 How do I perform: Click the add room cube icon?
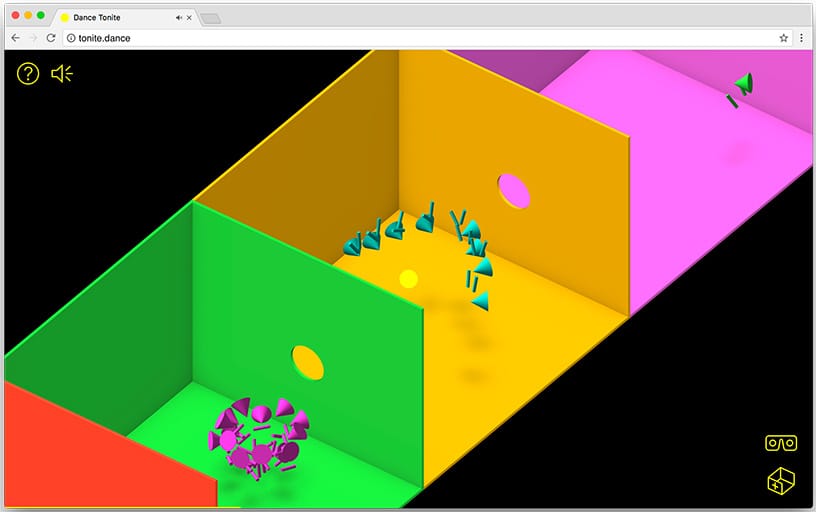pyautogui.click(x=780, y=481)
